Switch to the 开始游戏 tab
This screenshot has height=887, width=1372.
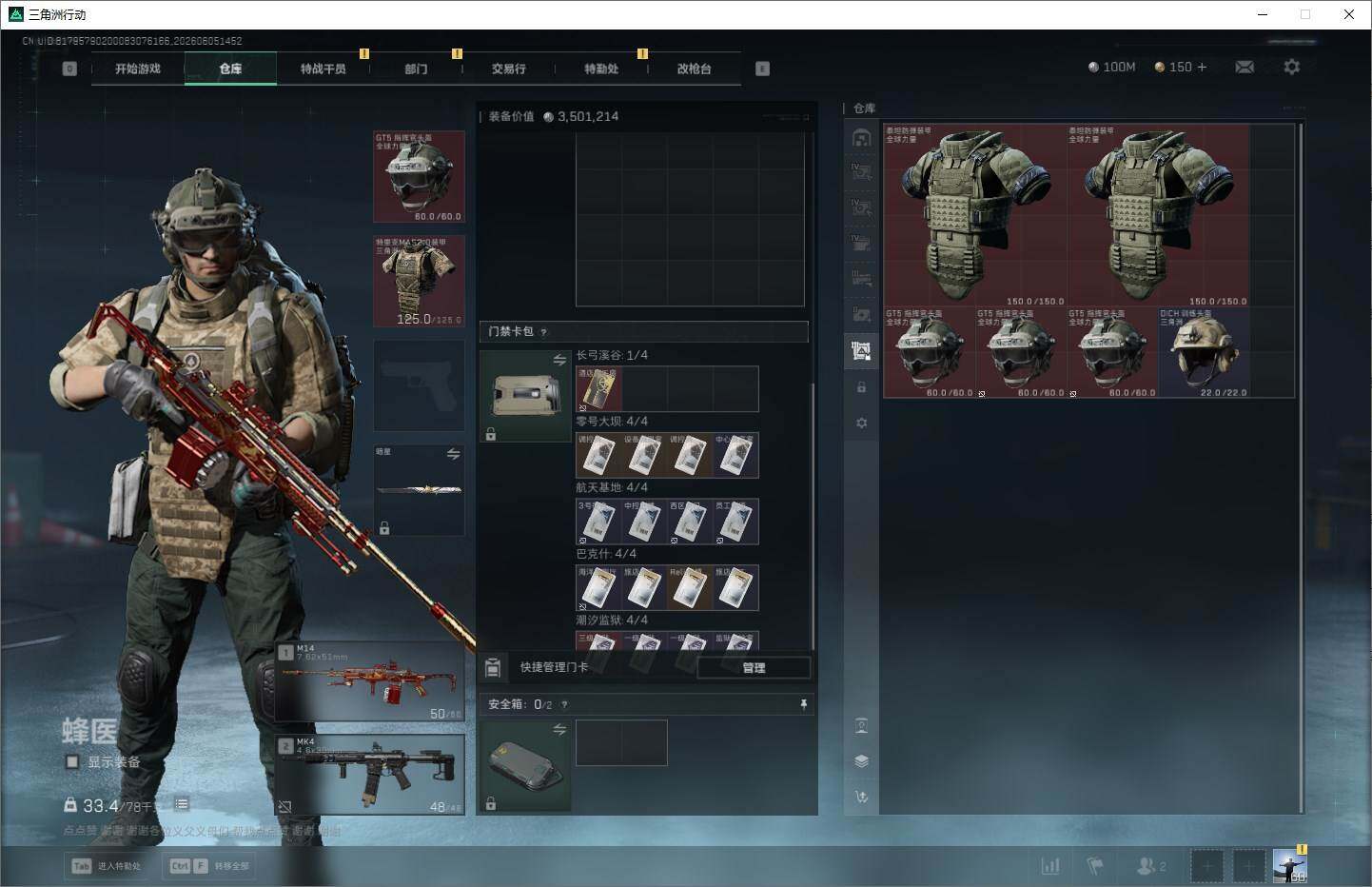pos(138,69)
